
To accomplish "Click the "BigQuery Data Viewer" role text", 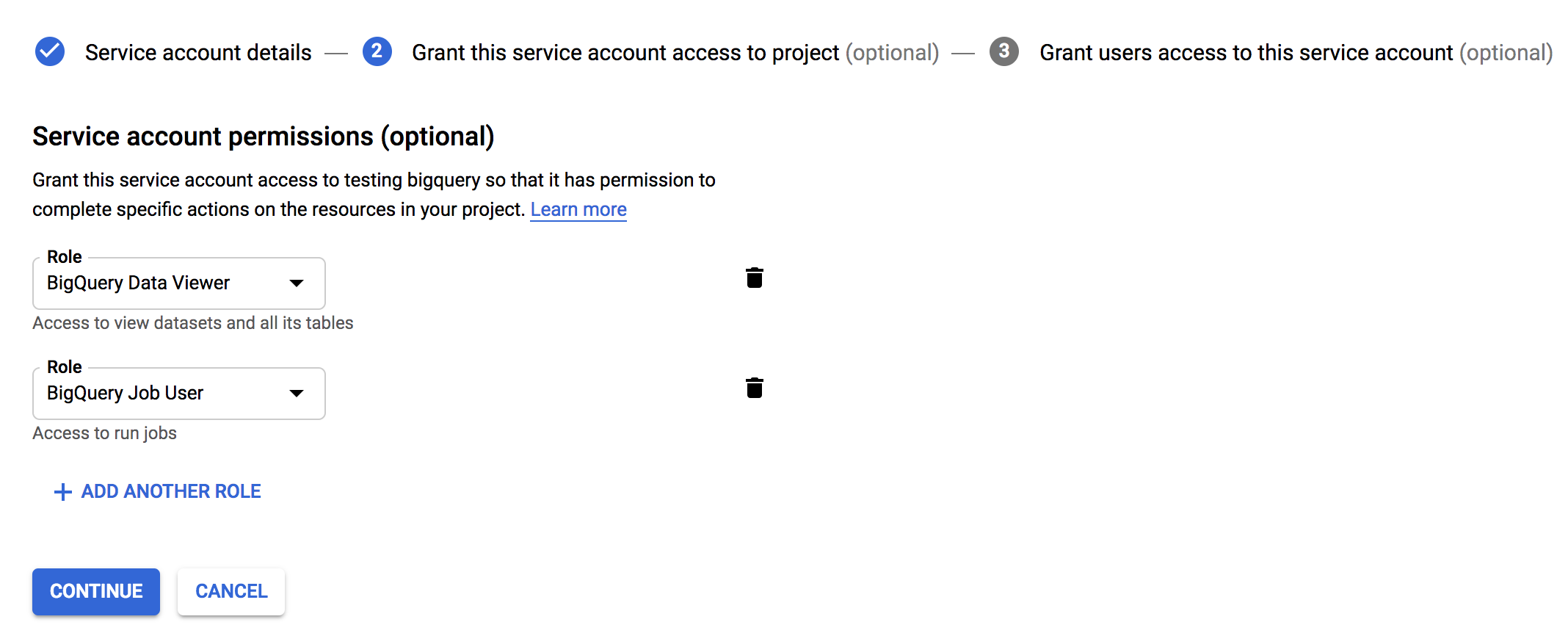I will [x=138, y=283].
